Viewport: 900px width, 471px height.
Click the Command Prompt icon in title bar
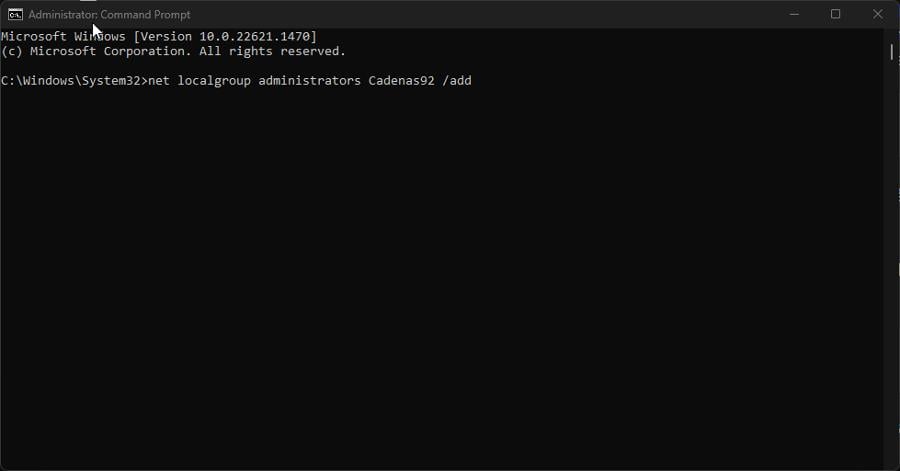coord(15,14)
